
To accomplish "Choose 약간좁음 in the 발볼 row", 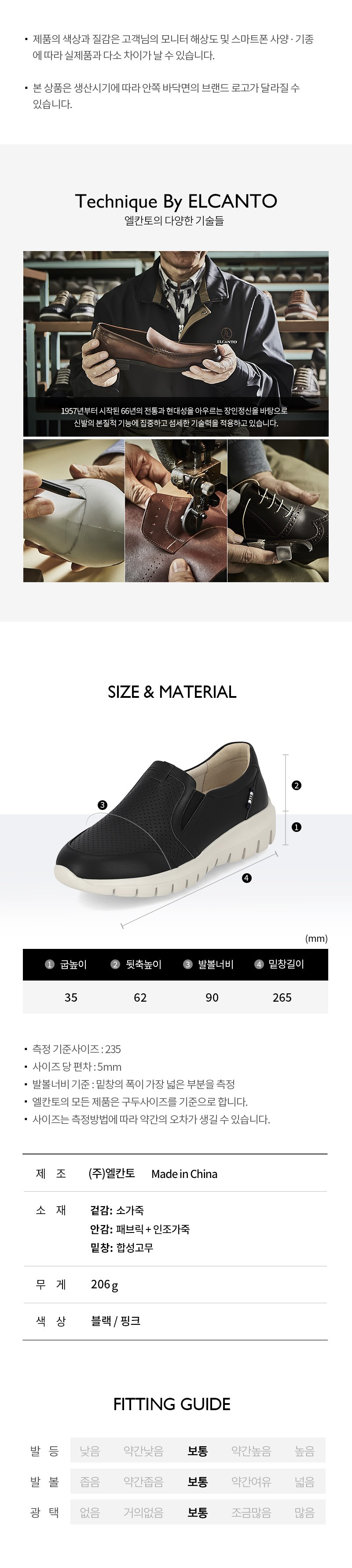I will (143, 1481).
